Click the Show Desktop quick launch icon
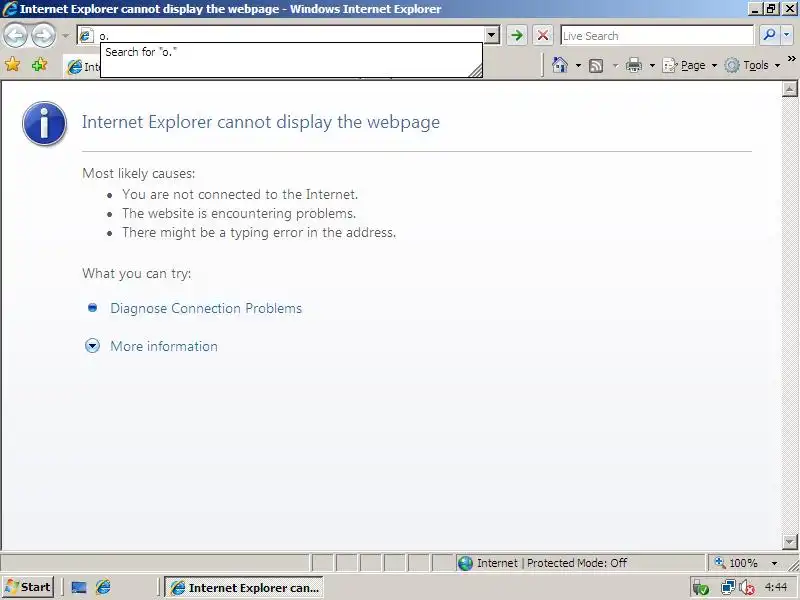800x600 pixels. tap(79, 587)
